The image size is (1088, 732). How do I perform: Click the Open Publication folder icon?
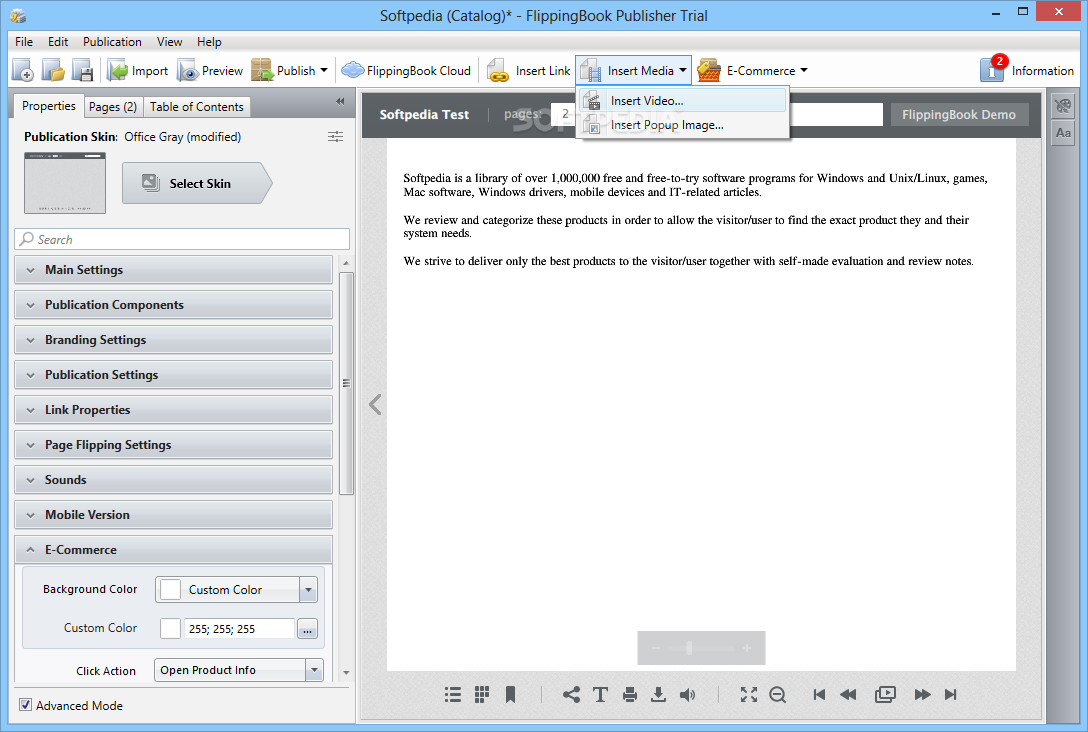click(53, 71)
